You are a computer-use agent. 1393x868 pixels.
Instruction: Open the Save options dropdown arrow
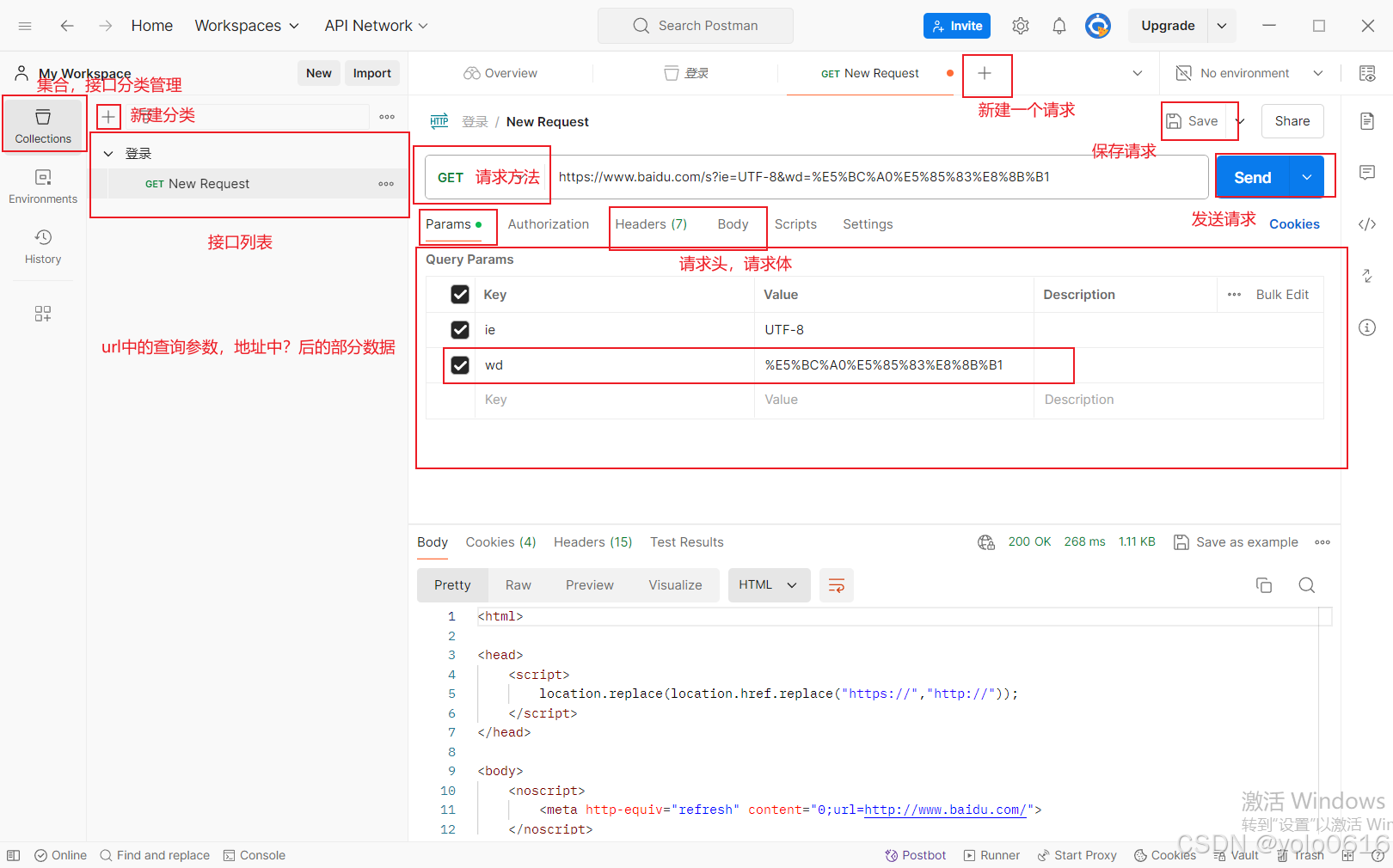coord(1241,121)
